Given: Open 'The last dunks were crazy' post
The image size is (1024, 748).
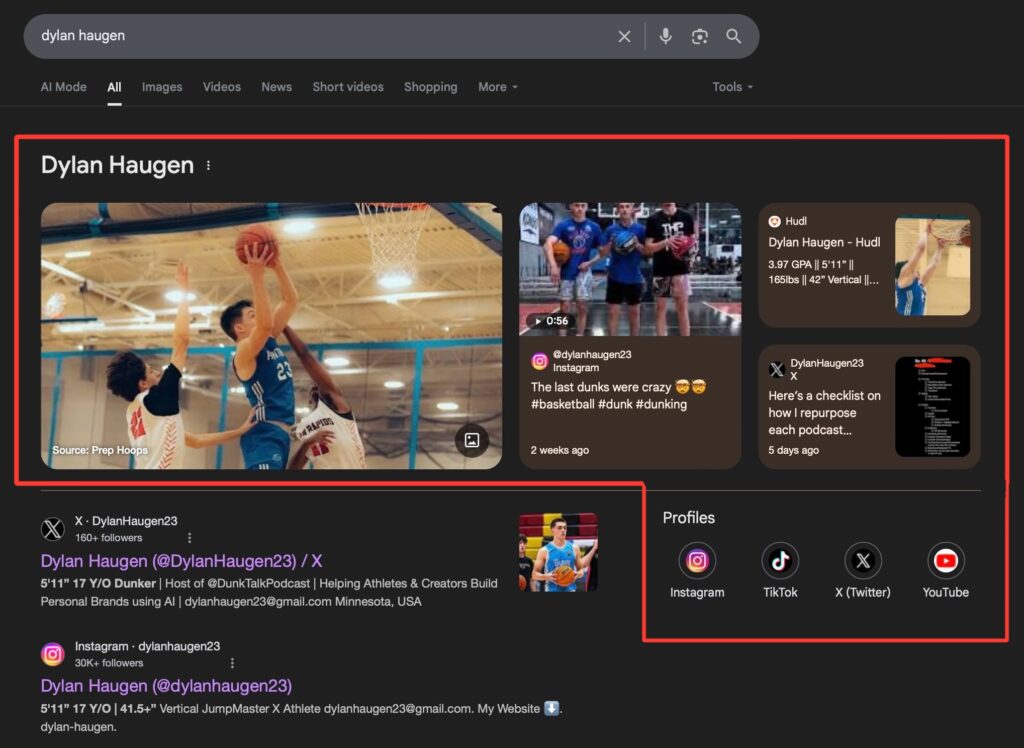Looking at the screenshot, I should point(618,395).
